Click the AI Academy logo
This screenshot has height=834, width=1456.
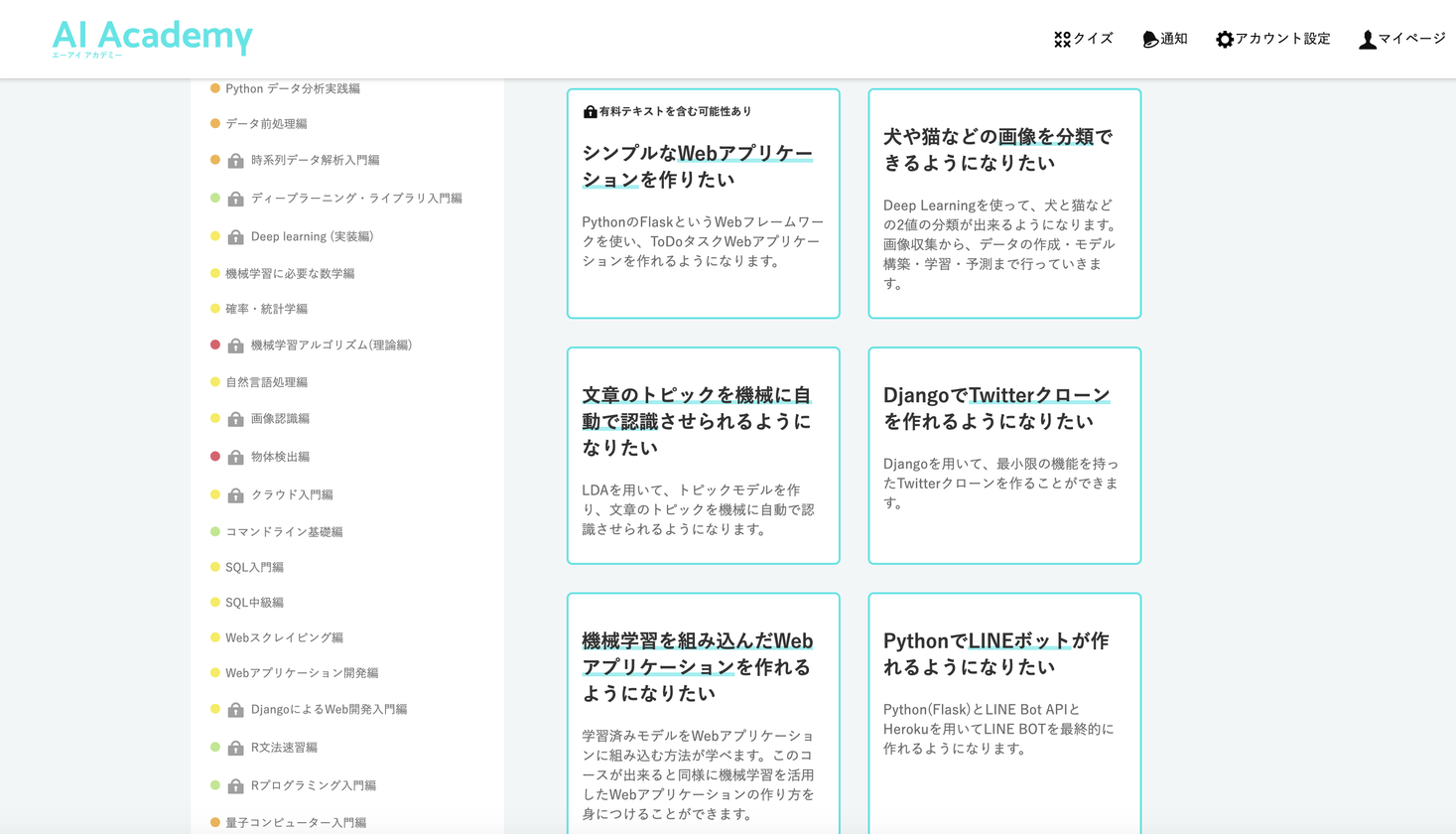pyautogui.click(x=152, y=38)
